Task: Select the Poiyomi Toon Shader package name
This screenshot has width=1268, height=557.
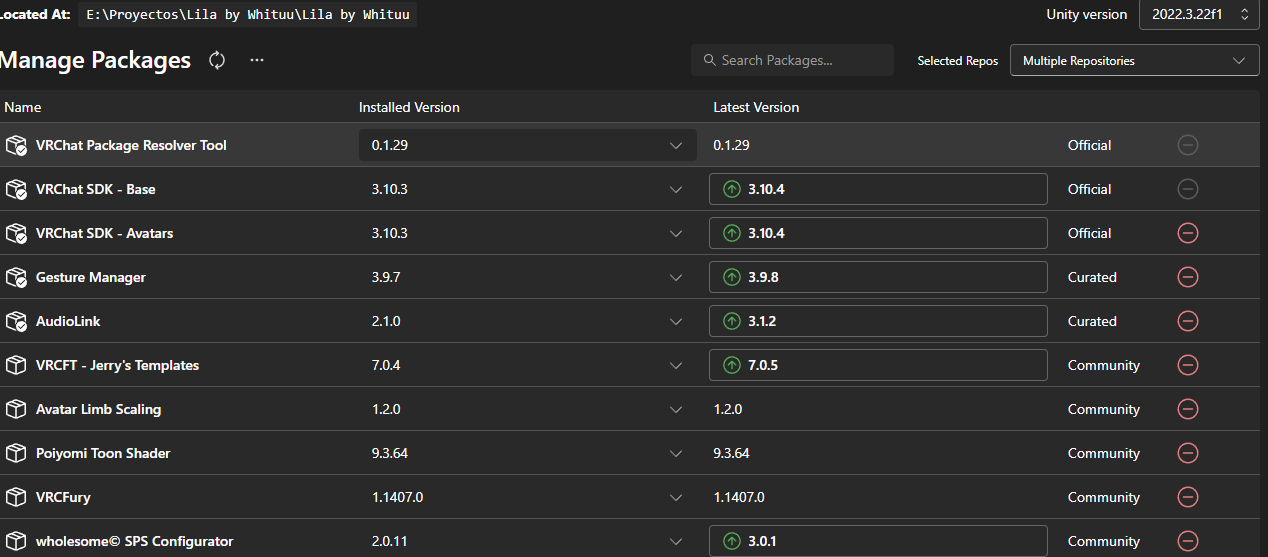Action: tap(103, 453)
